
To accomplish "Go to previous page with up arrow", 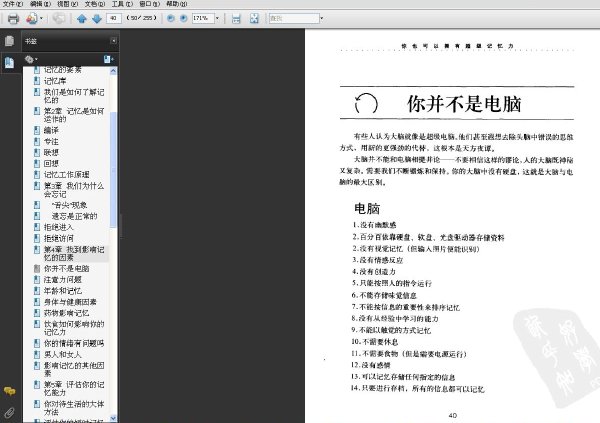I will [x=82, y=18].
